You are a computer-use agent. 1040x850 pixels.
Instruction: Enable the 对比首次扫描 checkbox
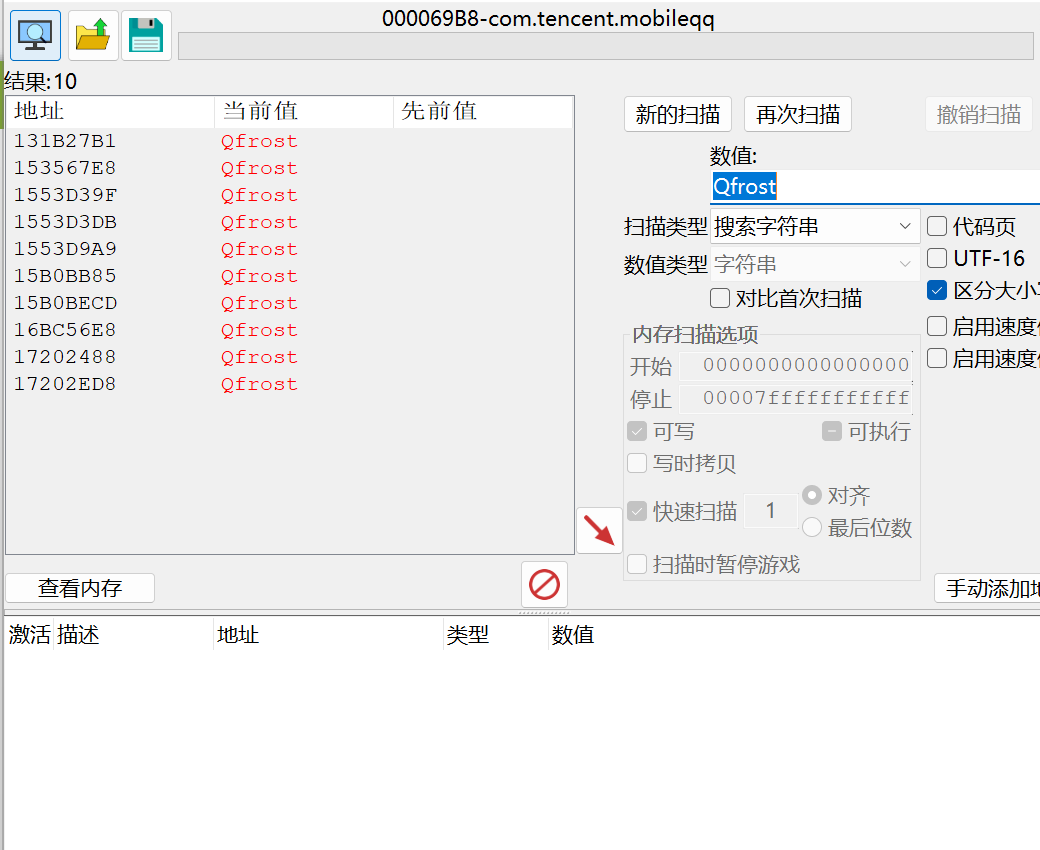click(x=720, y=298)
